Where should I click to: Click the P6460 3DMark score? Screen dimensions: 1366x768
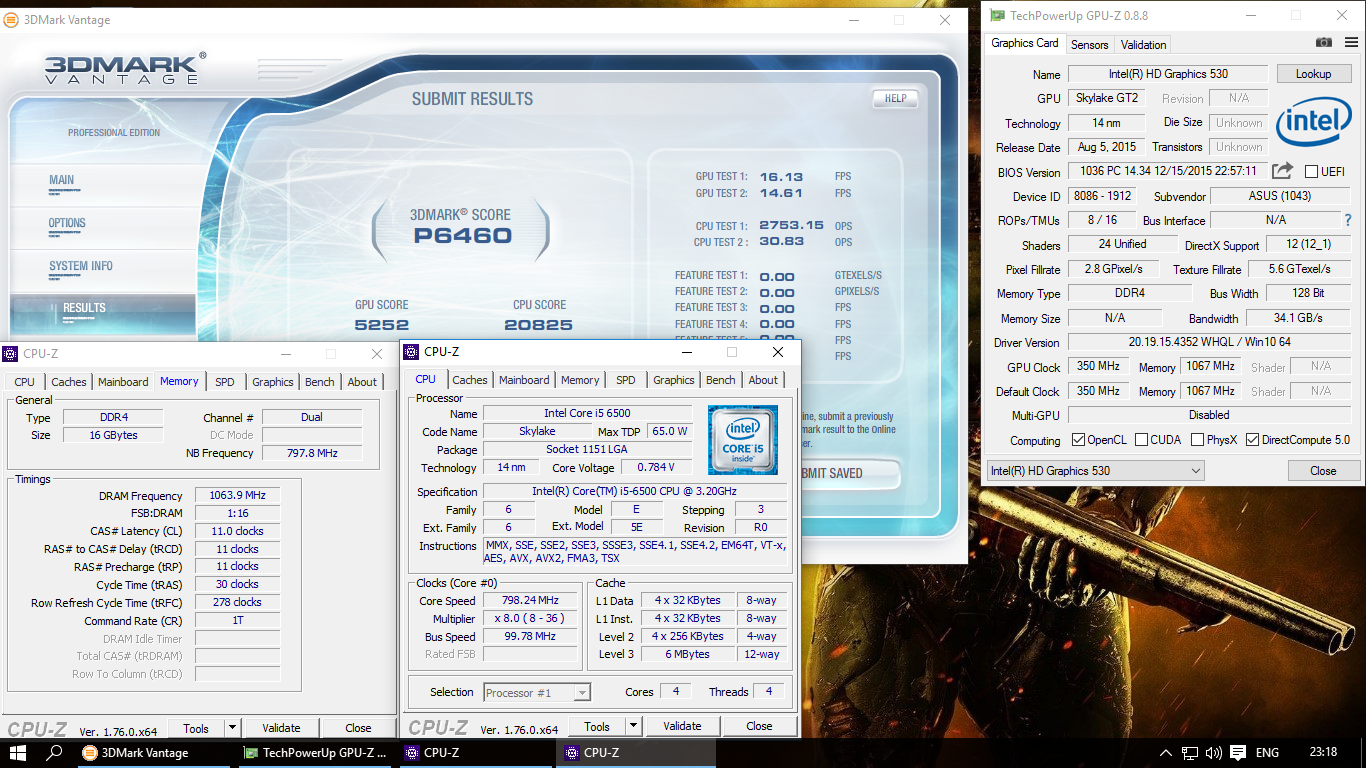(x=462, y=237)
